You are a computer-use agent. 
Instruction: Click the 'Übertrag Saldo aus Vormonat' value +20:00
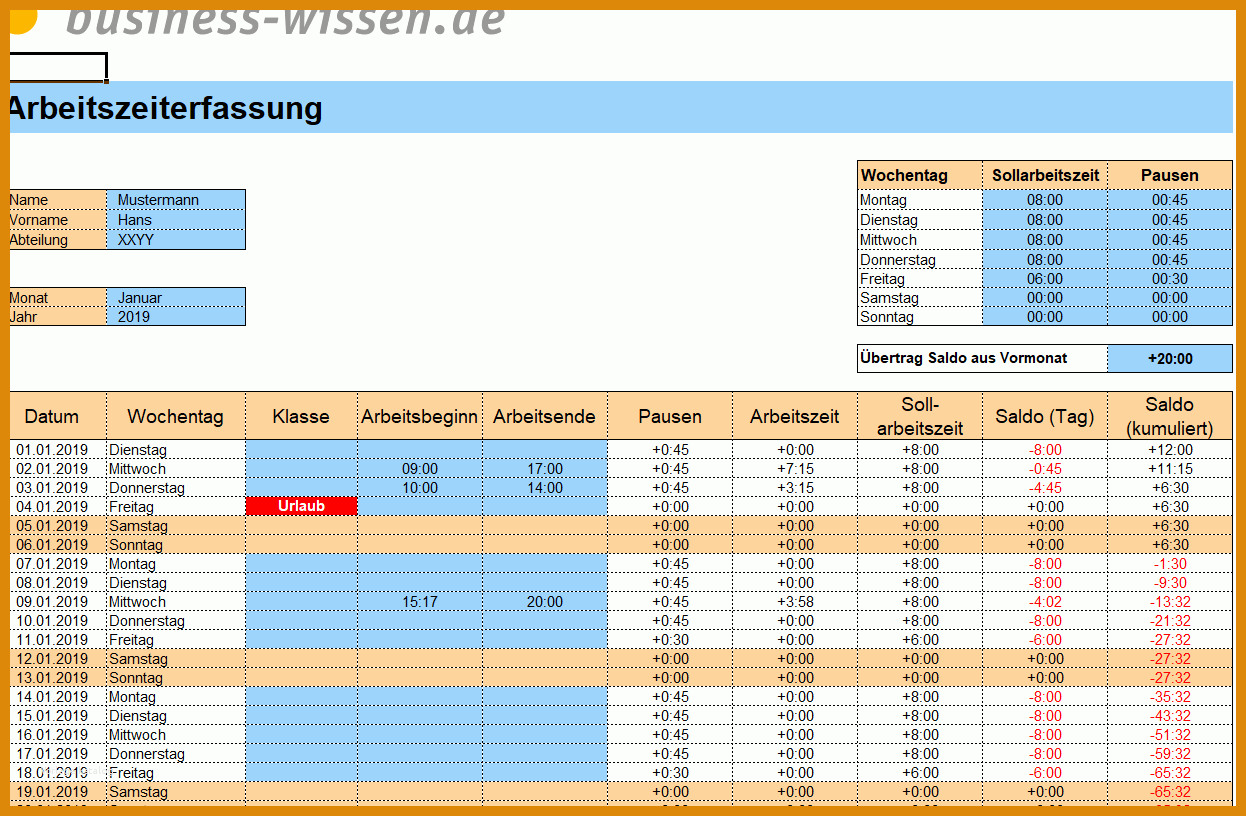click(x=1170, y=359)
